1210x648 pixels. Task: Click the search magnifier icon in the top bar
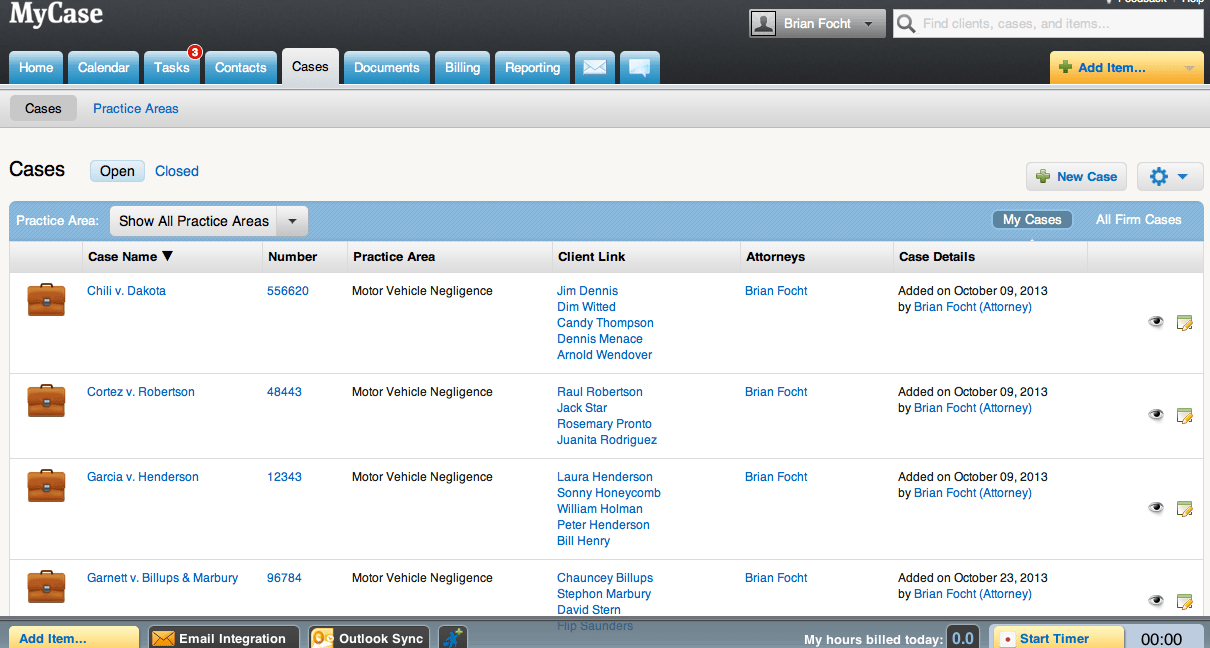click(x=906, y=23)
